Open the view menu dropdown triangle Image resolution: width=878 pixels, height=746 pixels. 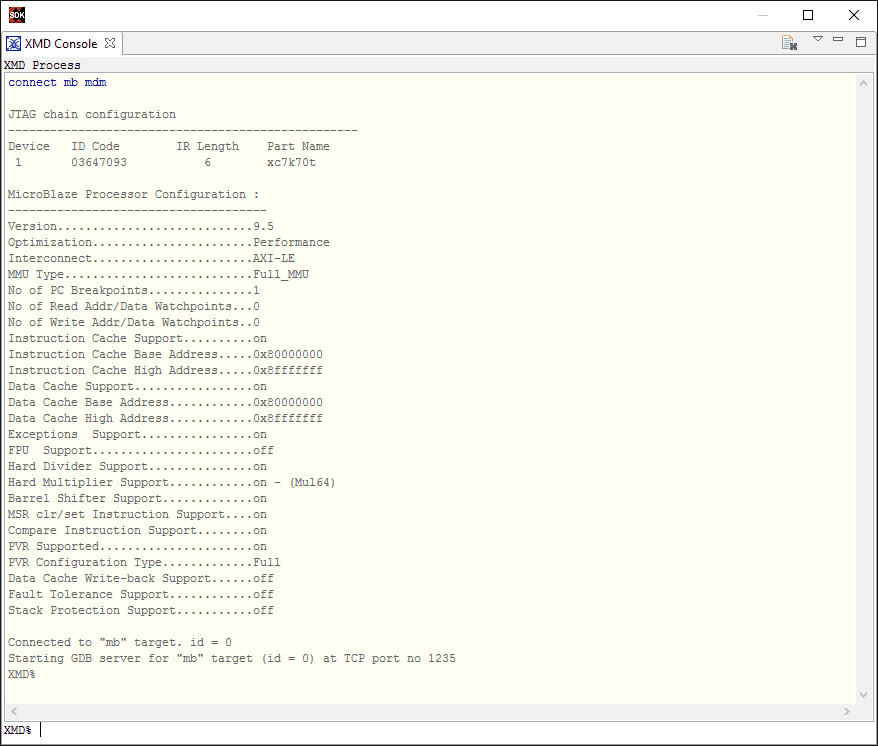pos(818,41)
